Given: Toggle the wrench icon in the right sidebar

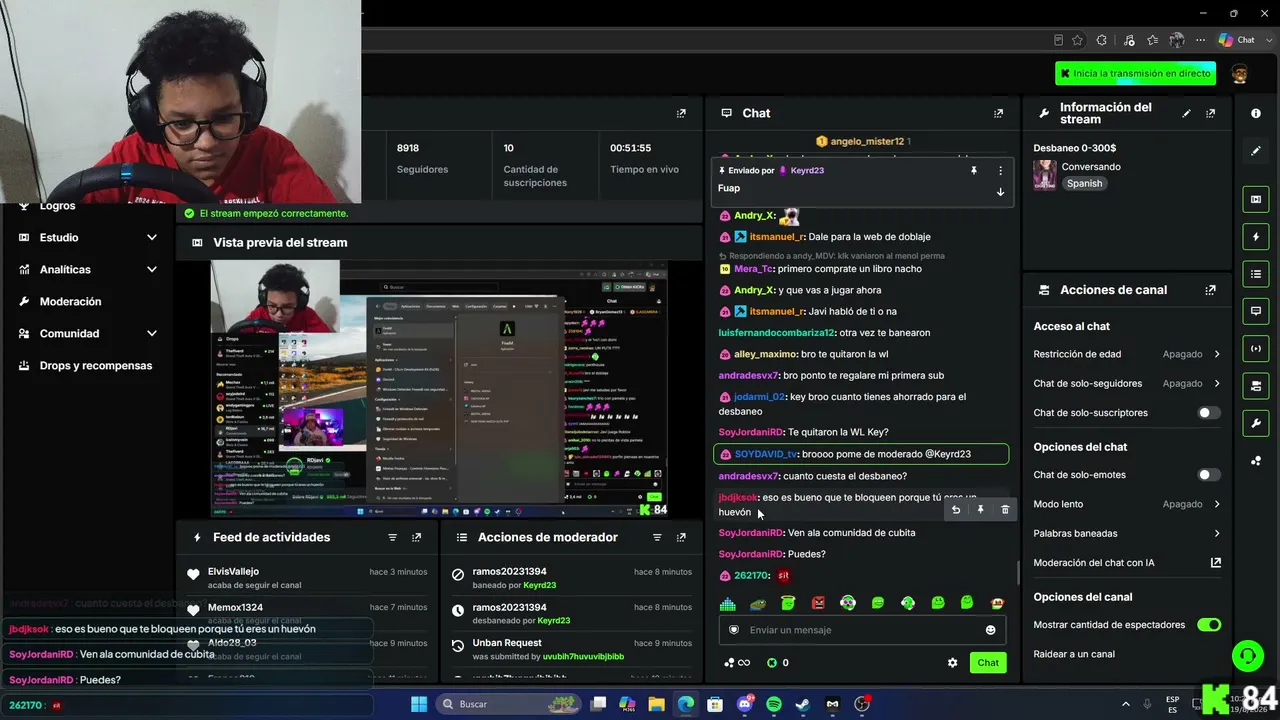Looking at the screenshot, I should (x=1256, y=423).
